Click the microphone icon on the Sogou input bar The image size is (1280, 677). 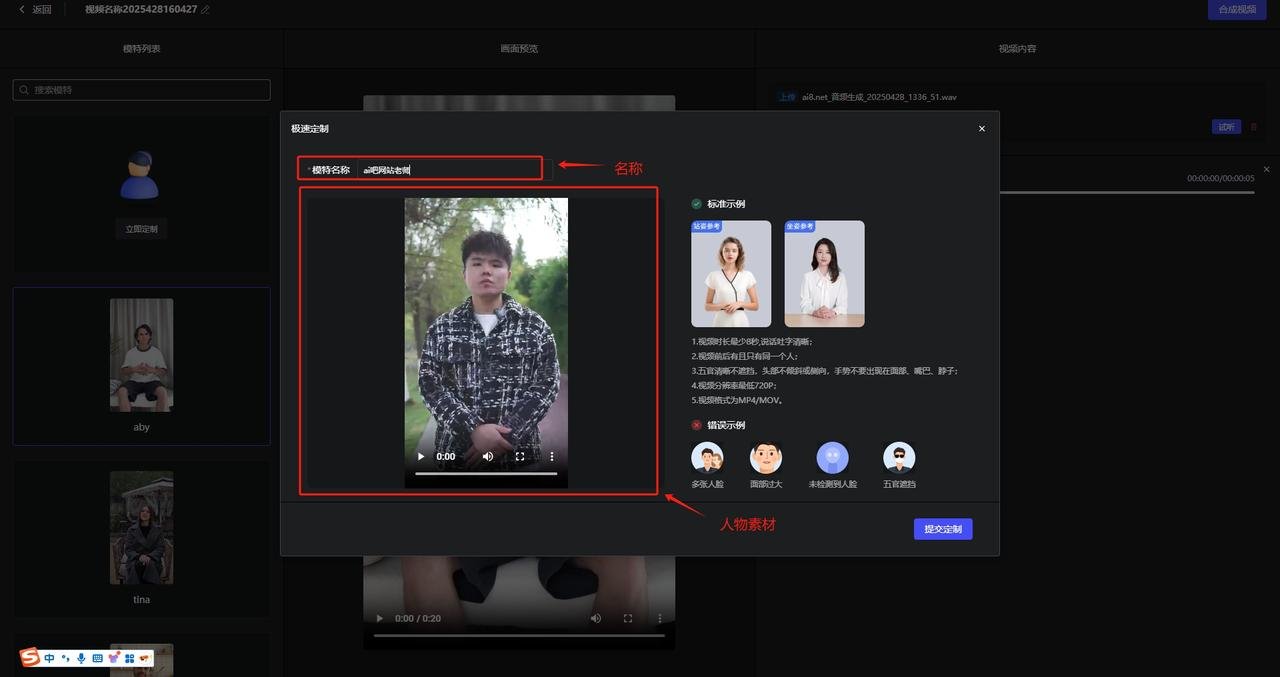(x=81, y=658)
